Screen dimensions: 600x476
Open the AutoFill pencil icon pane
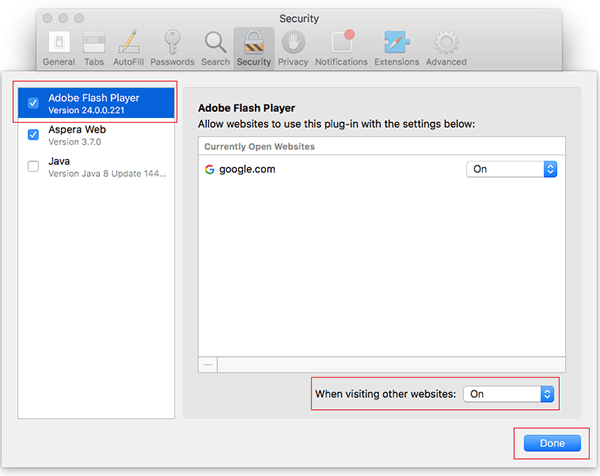click(129, 49)
